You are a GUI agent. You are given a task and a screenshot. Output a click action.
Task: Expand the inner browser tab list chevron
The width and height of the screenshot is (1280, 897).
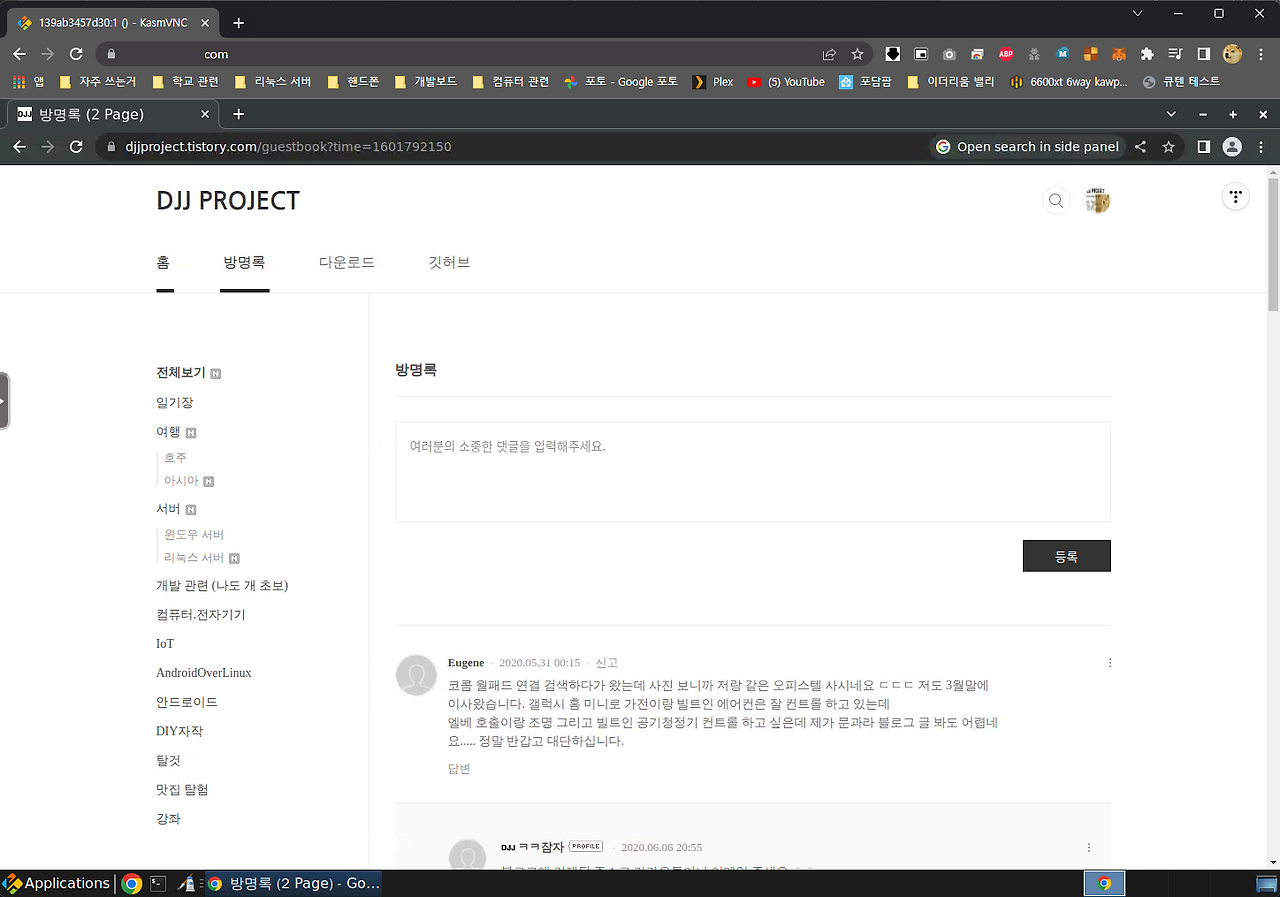pos(1170,114)
